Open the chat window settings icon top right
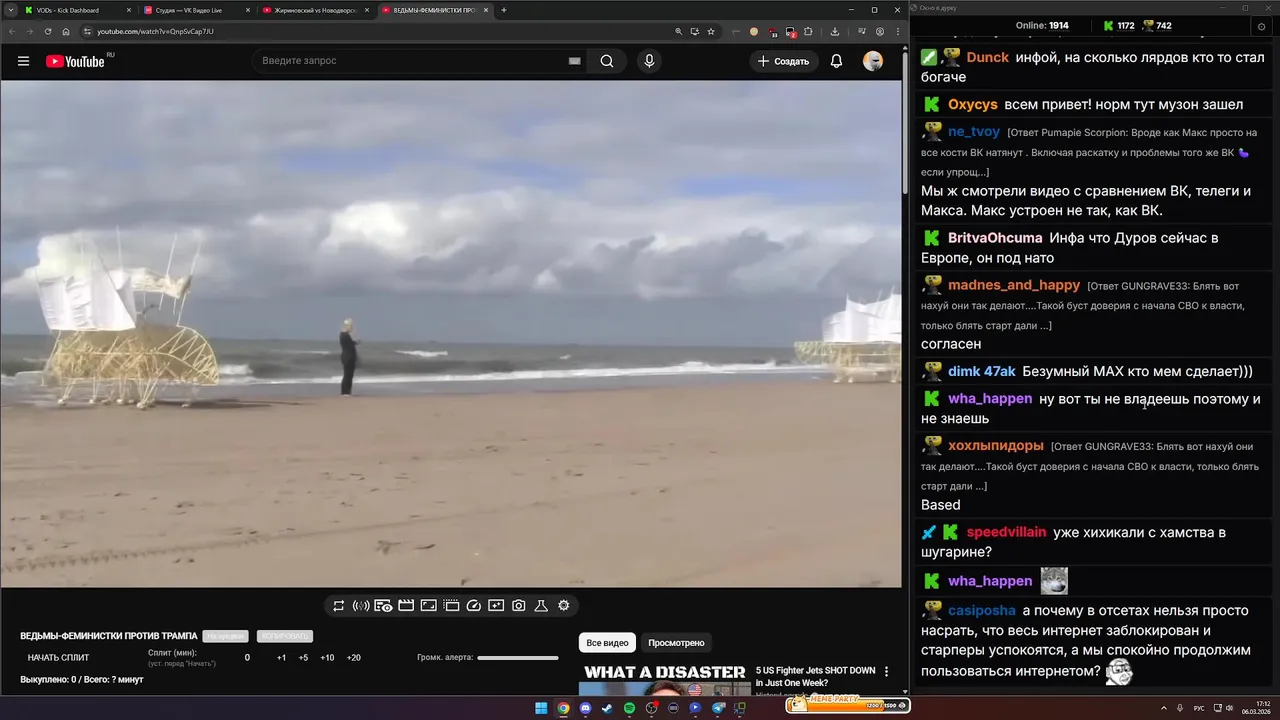The width and height of the screenshot is (1280, 720). coord(1260,26)
